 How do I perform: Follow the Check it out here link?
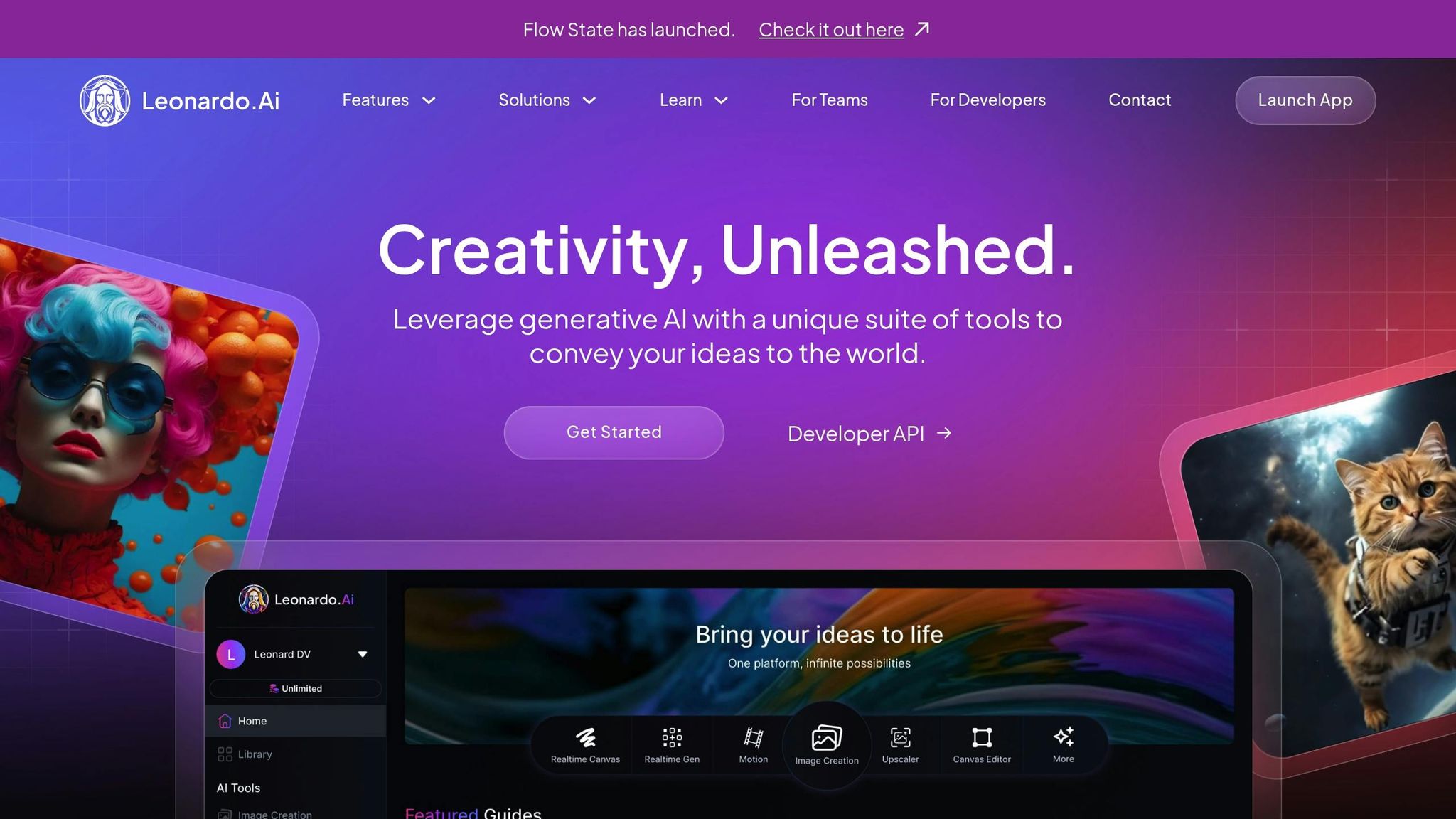[831, 30]
